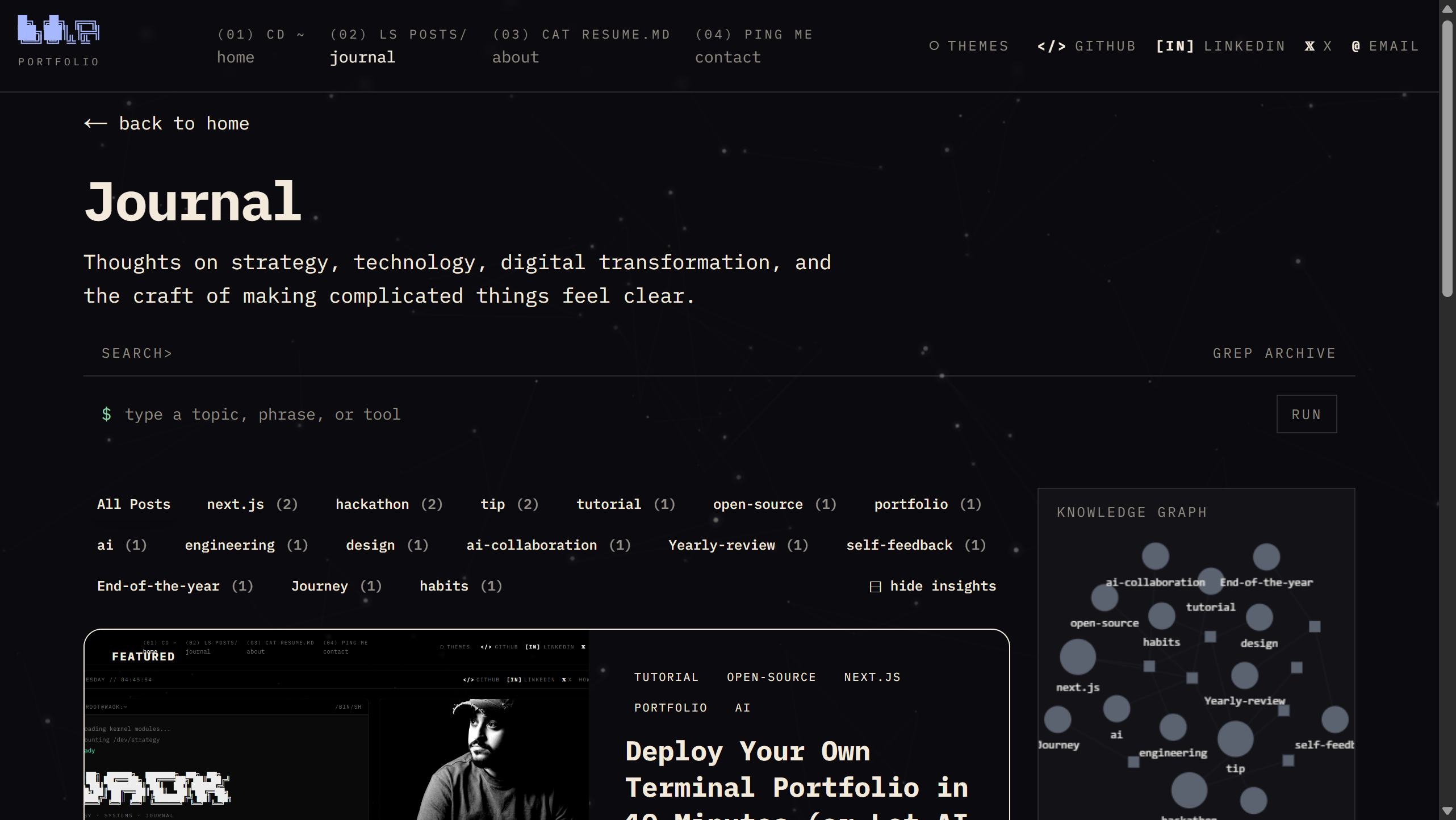Toggle the next.js (2) filter tag

(252, 504)
